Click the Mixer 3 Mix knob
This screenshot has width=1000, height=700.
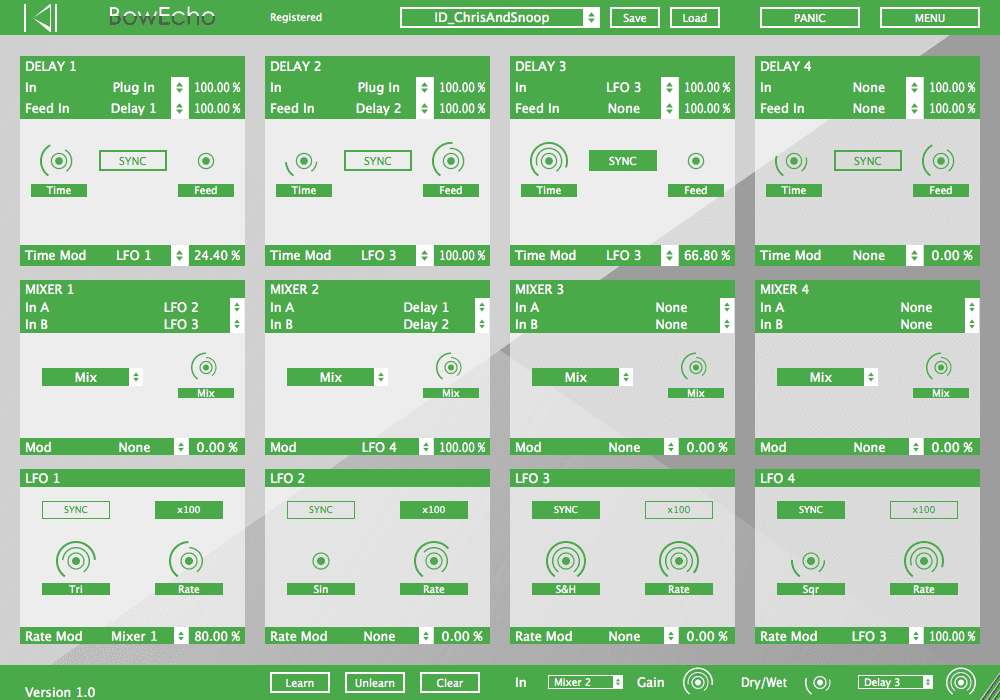(x=695, y=367)
